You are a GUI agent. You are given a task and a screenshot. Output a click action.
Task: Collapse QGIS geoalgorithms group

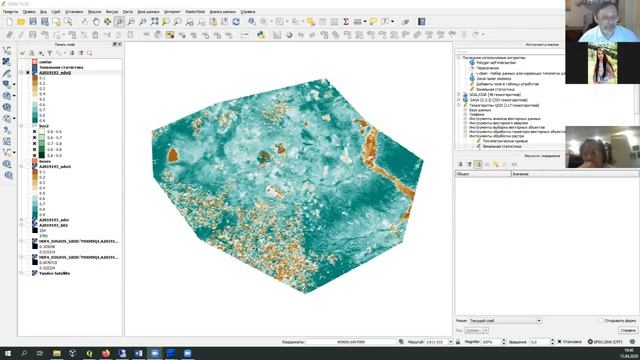tap(459, 105)
